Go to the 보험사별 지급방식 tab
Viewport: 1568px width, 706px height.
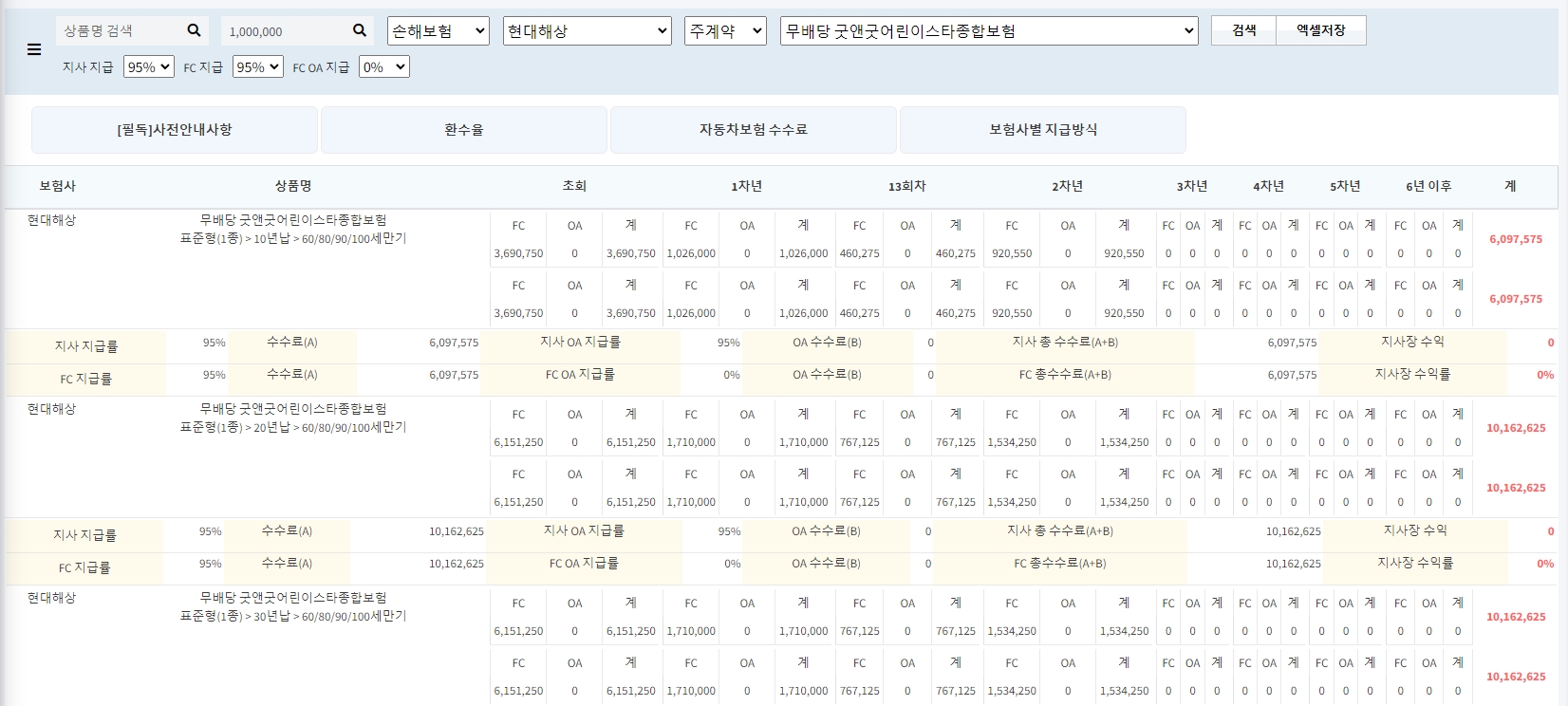1043,130
